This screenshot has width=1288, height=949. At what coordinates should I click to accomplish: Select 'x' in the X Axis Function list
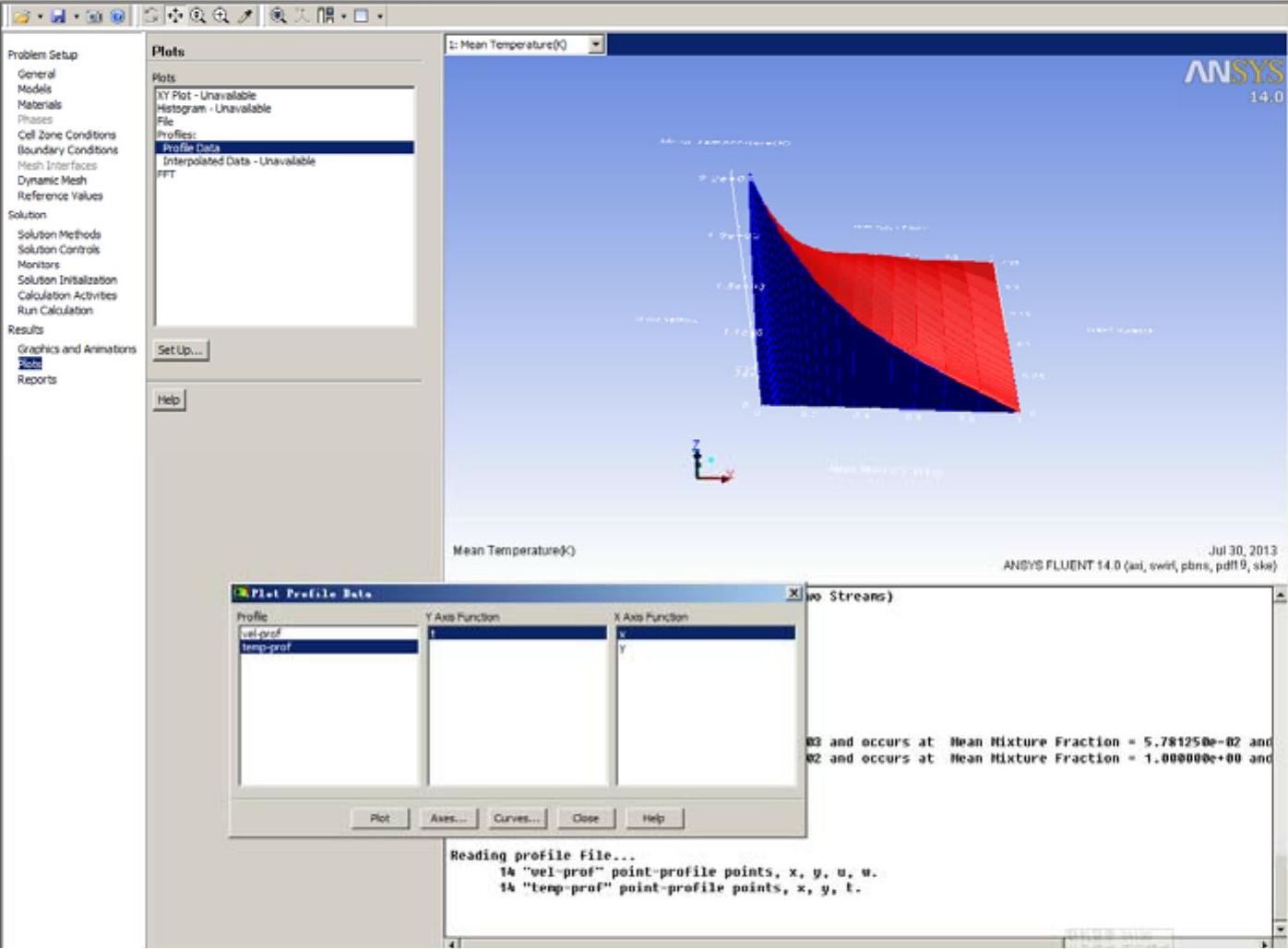(706, 634)
